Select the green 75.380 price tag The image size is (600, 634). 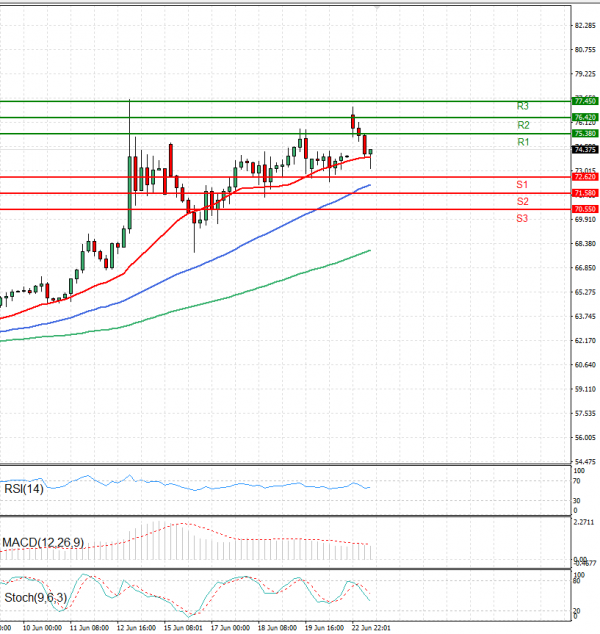pyautogui.click(x=585, y=134)
